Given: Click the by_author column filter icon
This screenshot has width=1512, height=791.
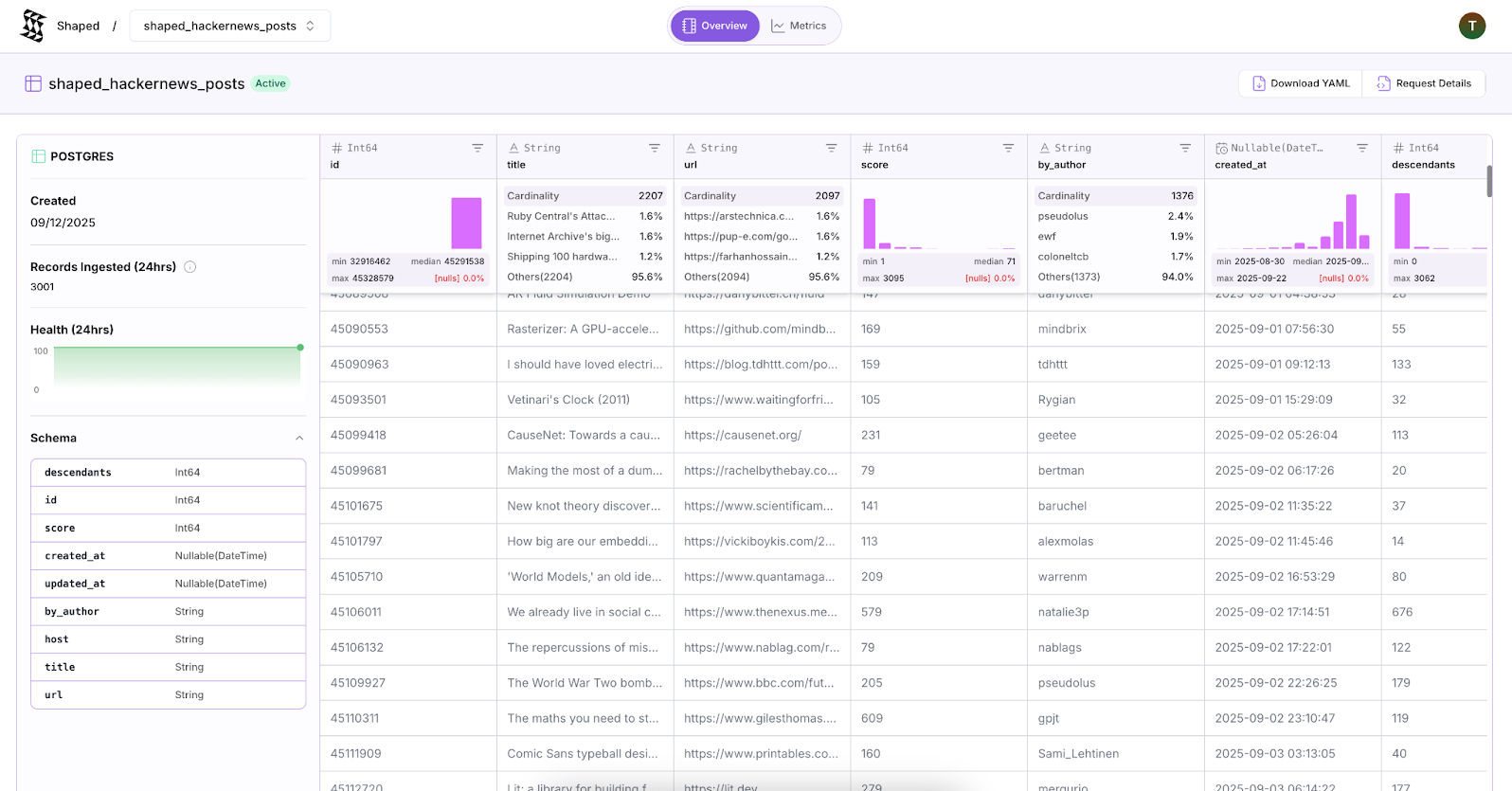Looking at the screenshot, I should (x=1185, y=148).
